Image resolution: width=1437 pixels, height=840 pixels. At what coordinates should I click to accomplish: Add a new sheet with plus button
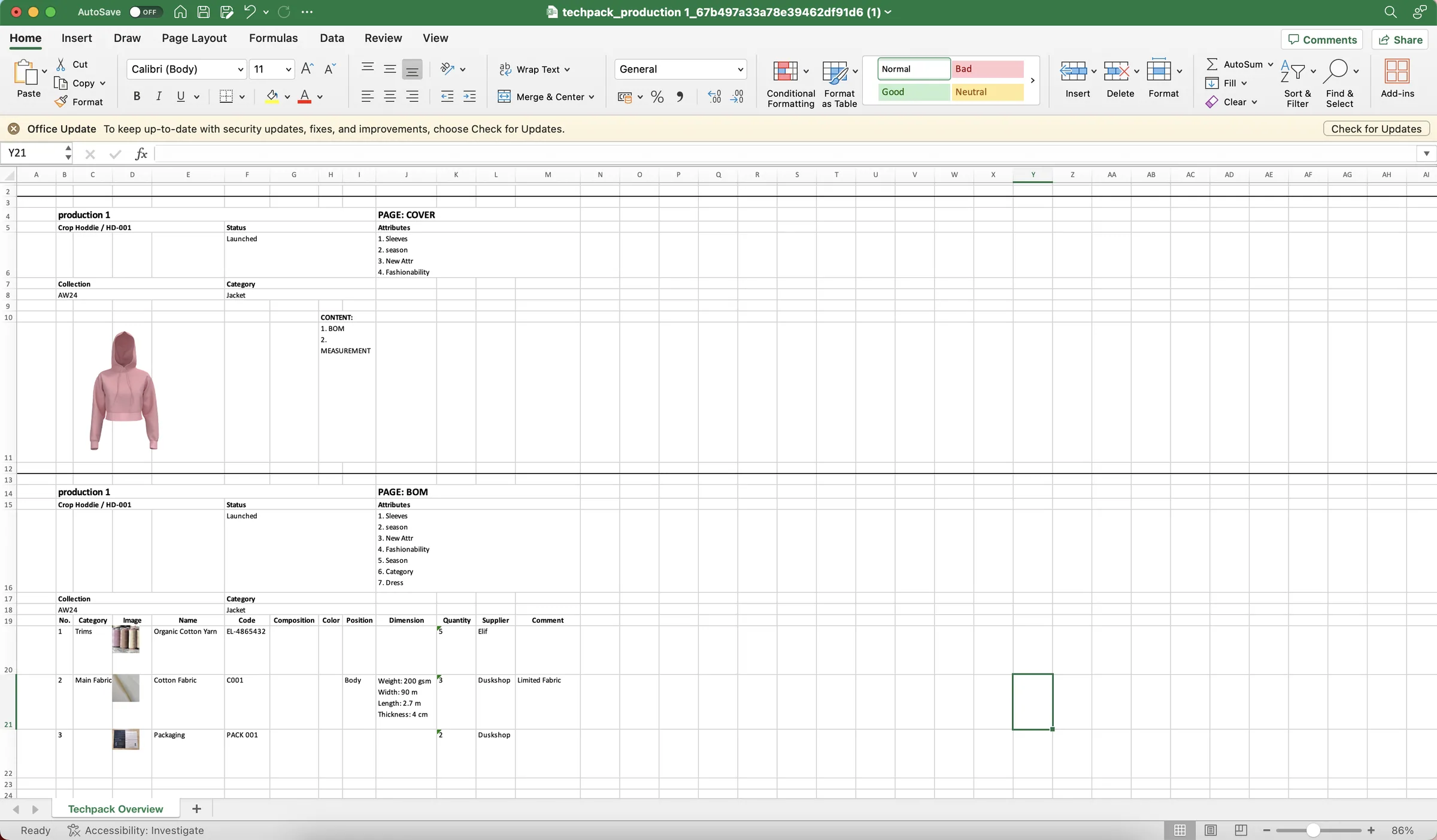click(x=196, y=809)
